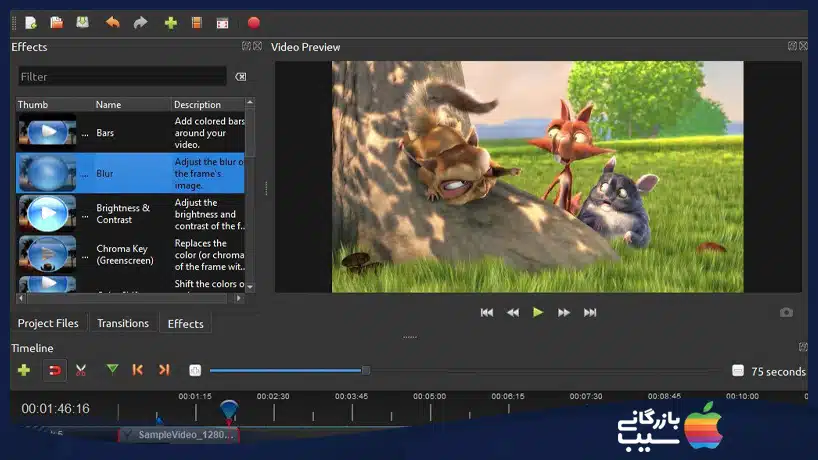Select the Blur effect thumbnail
This screenshot has width=818, height=460.
[x=46, y=173]
